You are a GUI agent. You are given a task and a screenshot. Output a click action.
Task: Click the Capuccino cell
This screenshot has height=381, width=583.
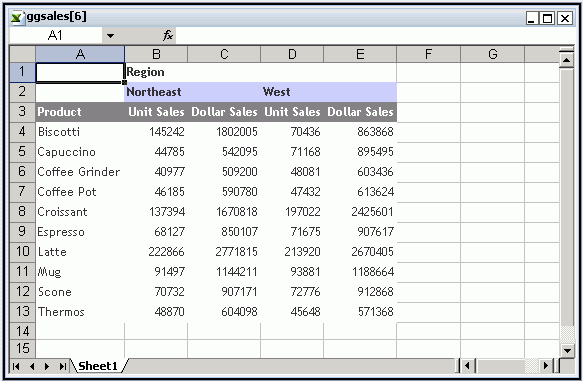point(80,152)
